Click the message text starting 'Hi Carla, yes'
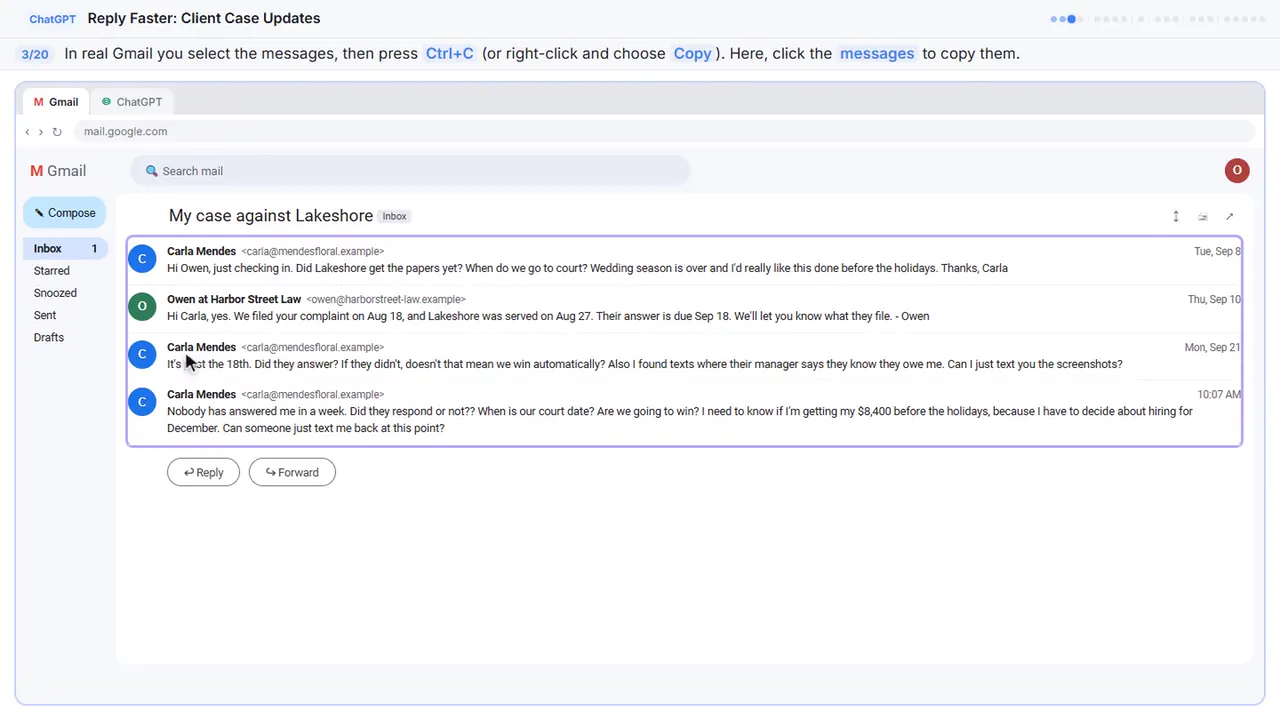Screen dimensions: 1280x720 point(548,316)
